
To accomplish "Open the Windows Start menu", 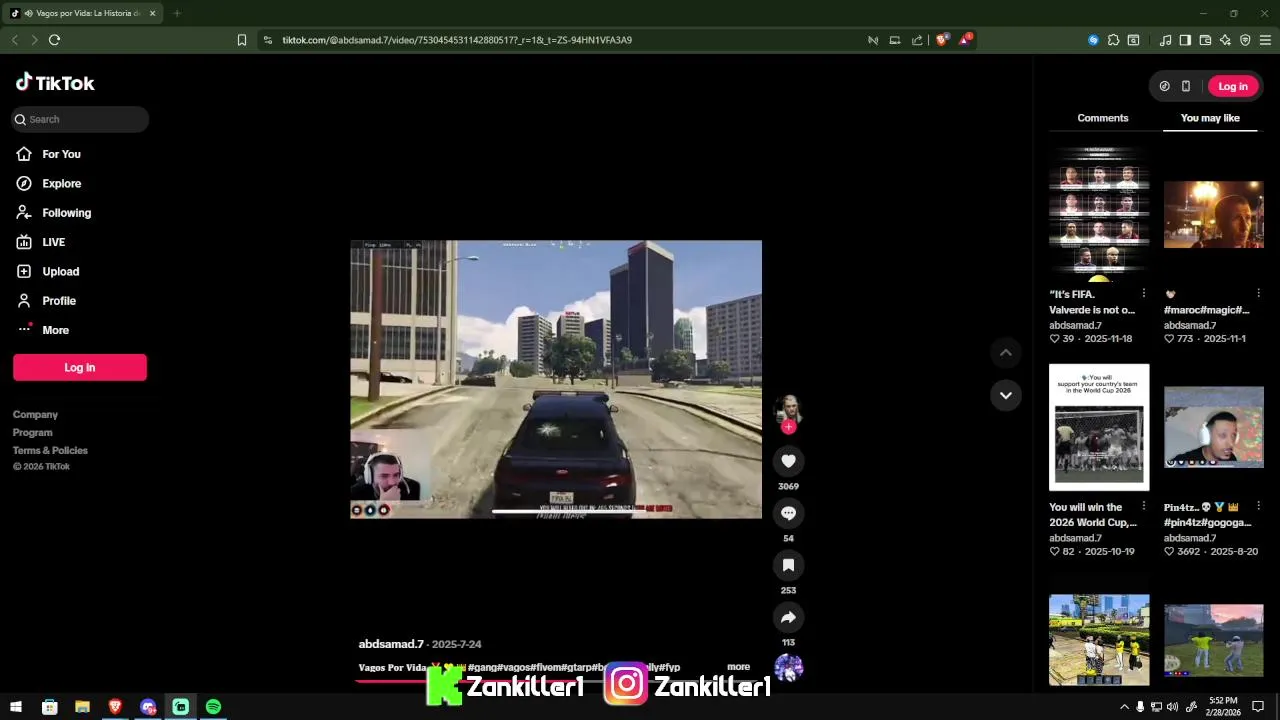I will pos(16,706).
